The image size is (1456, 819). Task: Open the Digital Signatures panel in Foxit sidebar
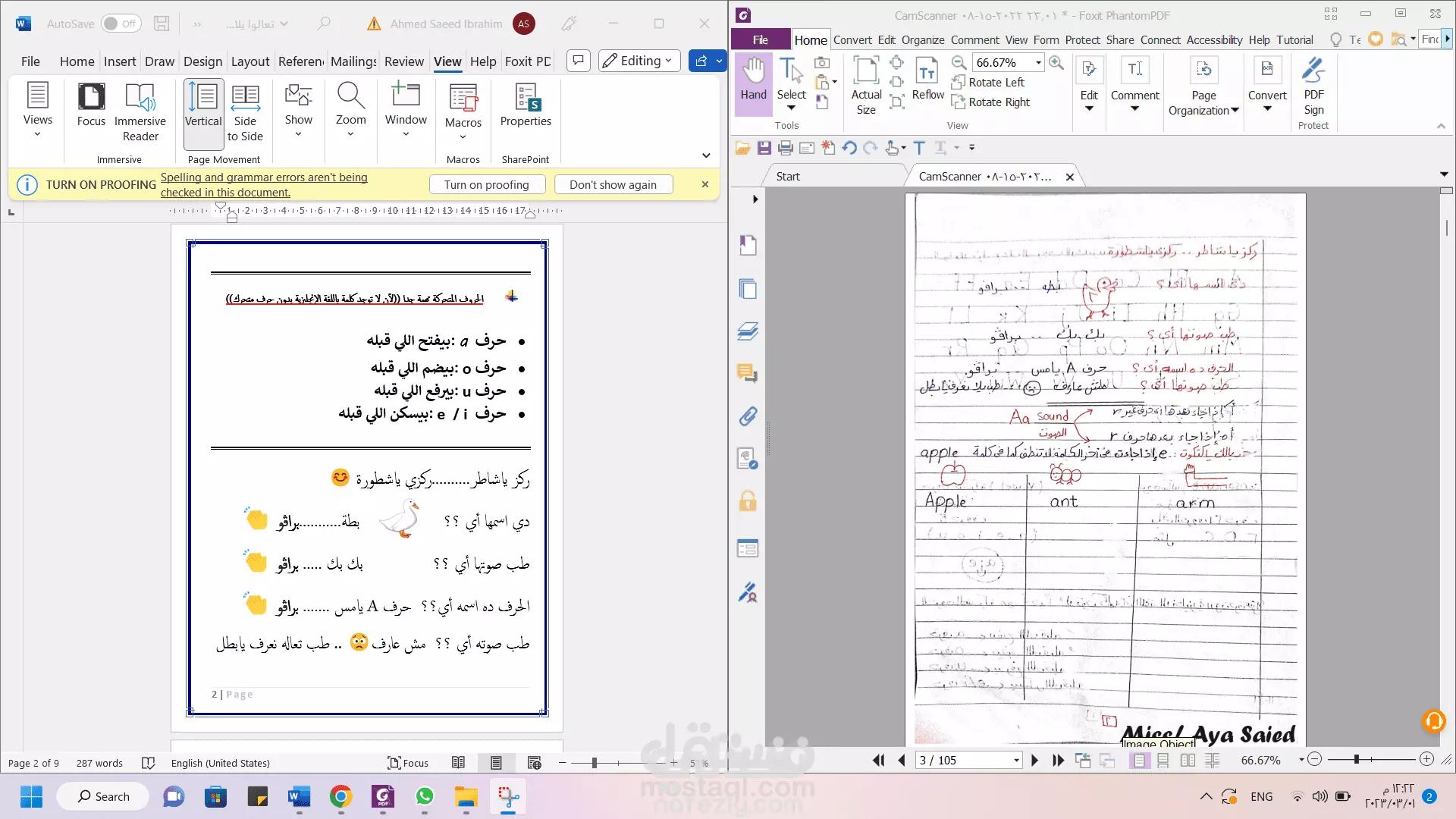tap(748, 592)
